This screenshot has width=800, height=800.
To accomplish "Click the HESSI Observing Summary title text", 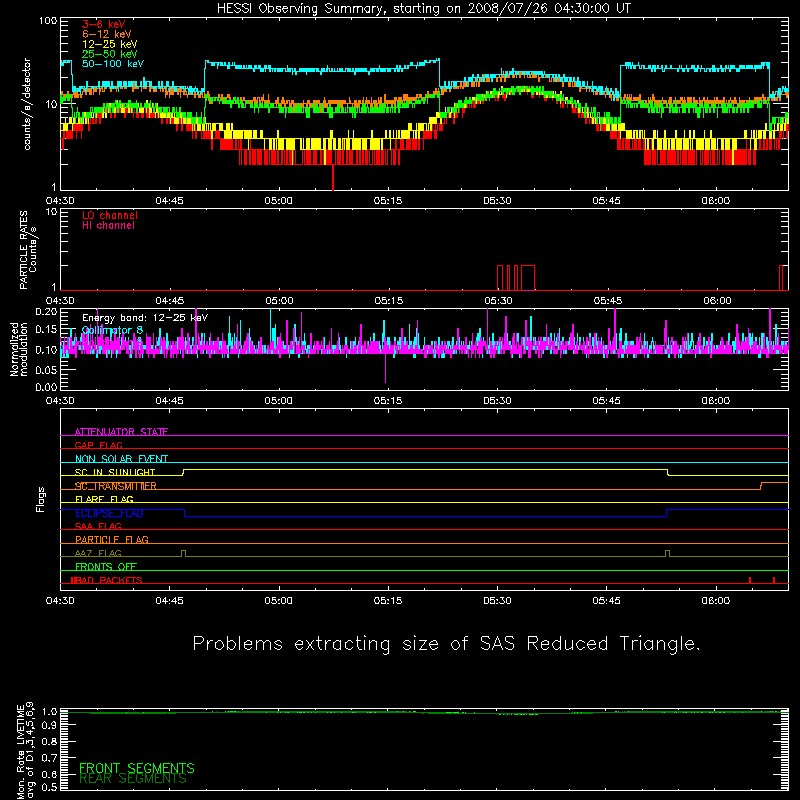I will 423,9.
